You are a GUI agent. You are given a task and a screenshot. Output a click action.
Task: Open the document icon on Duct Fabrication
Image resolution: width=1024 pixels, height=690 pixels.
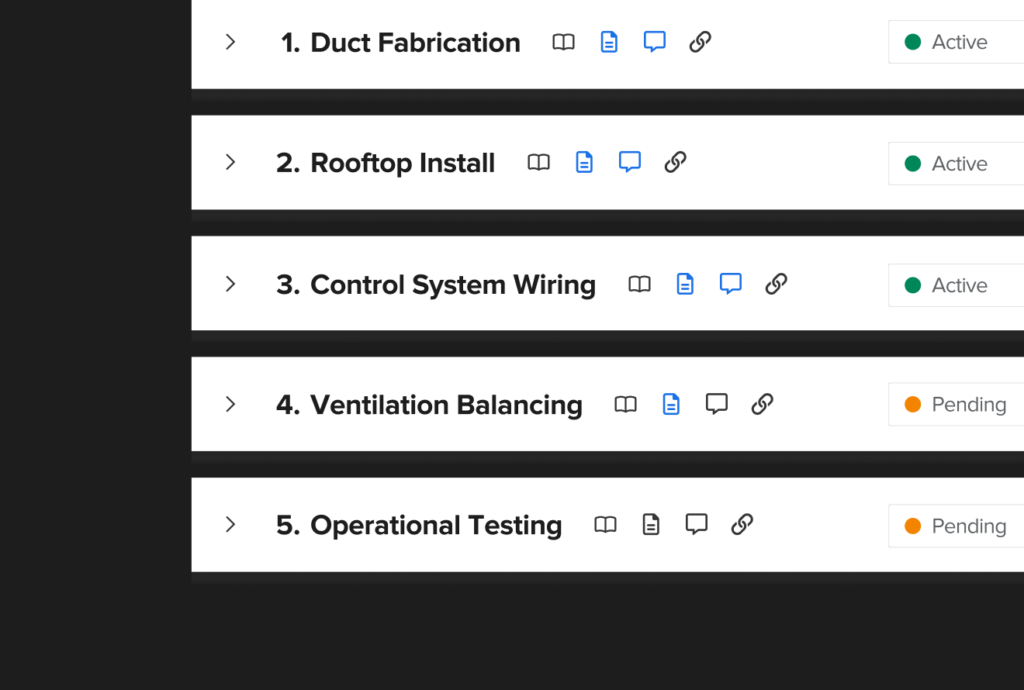pos(609,42)
